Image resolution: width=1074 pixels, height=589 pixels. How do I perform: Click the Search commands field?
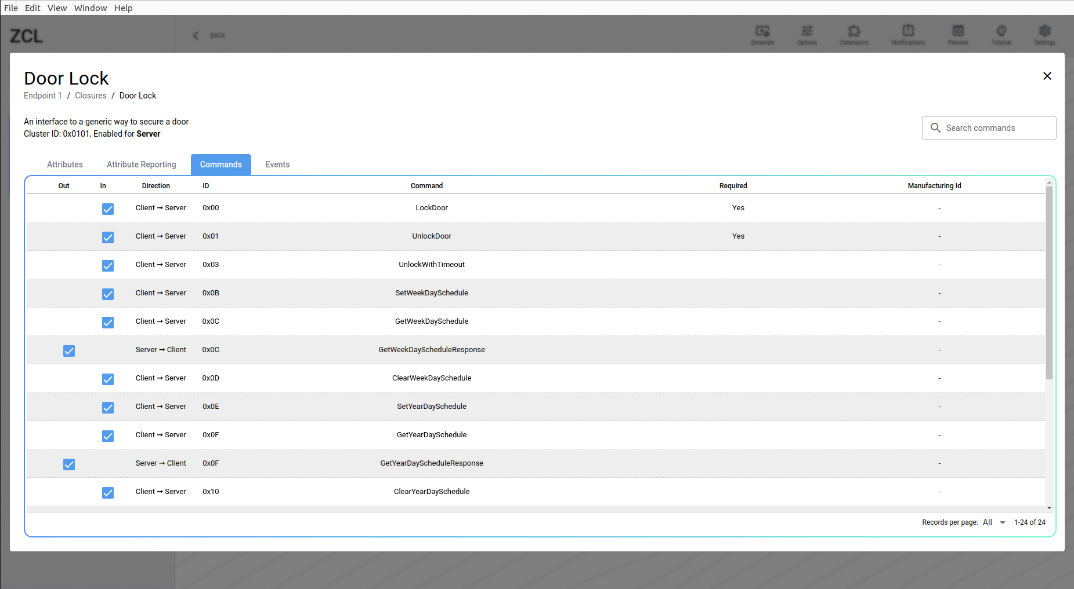coord(988,127)
